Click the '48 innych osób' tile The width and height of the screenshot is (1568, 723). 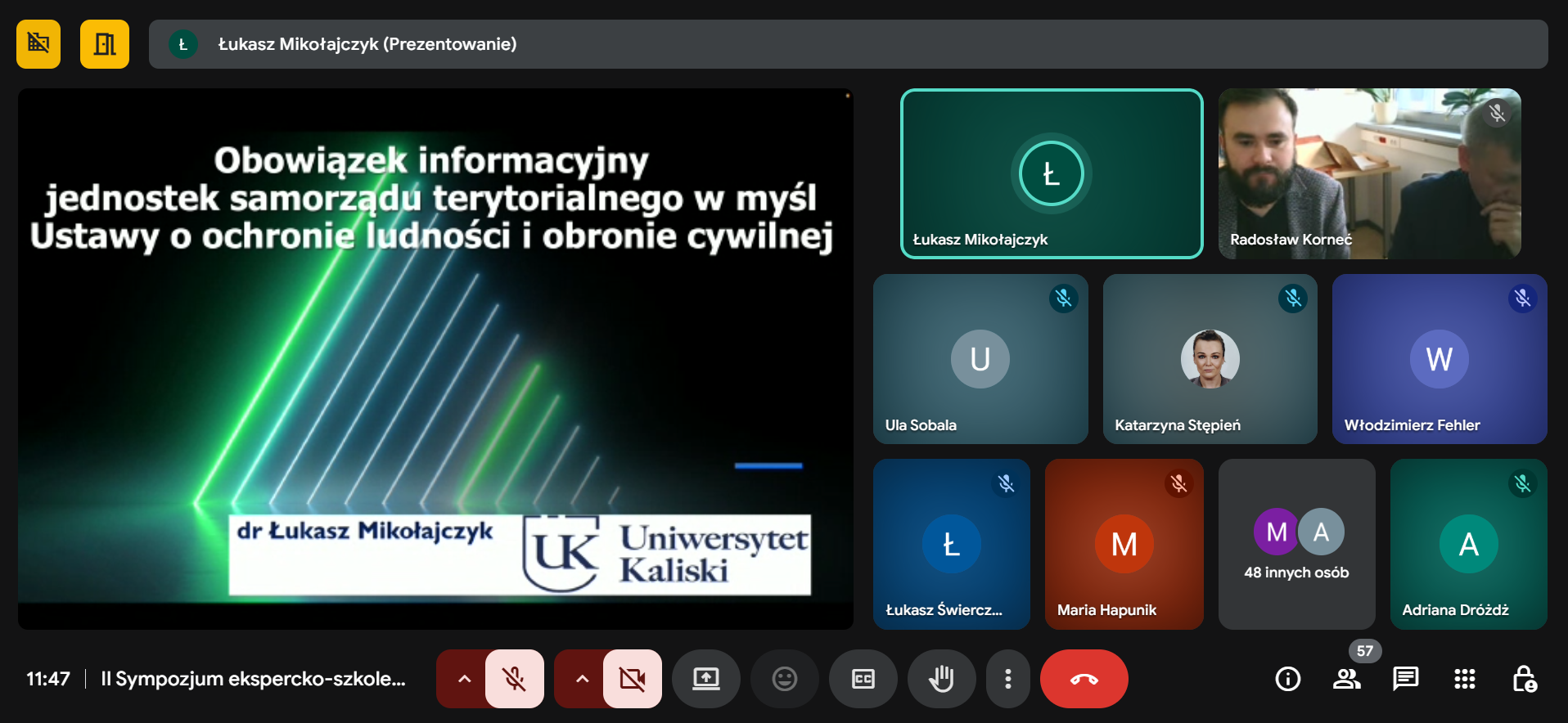pyautogui.click(x=1296, y=544)
